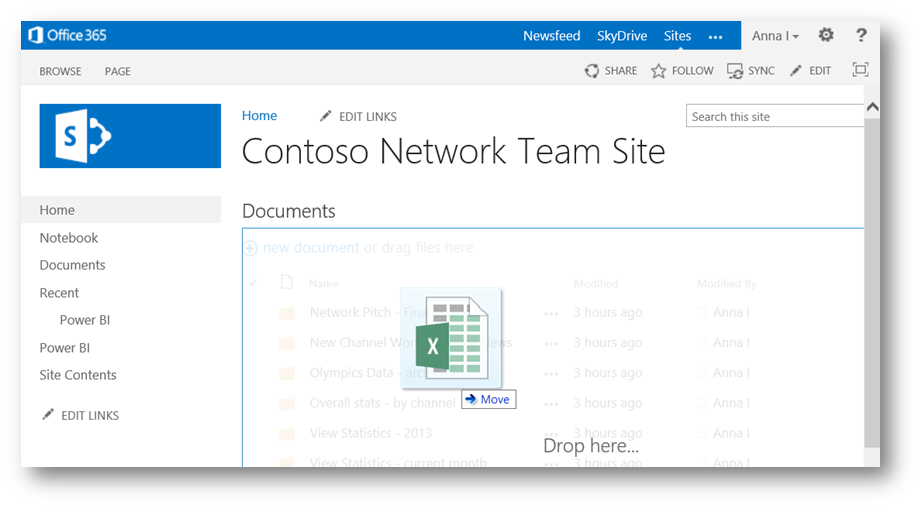922x509 pixels.
Task: Go to Sites in the top navigation
Action: [x=677, y=36]
